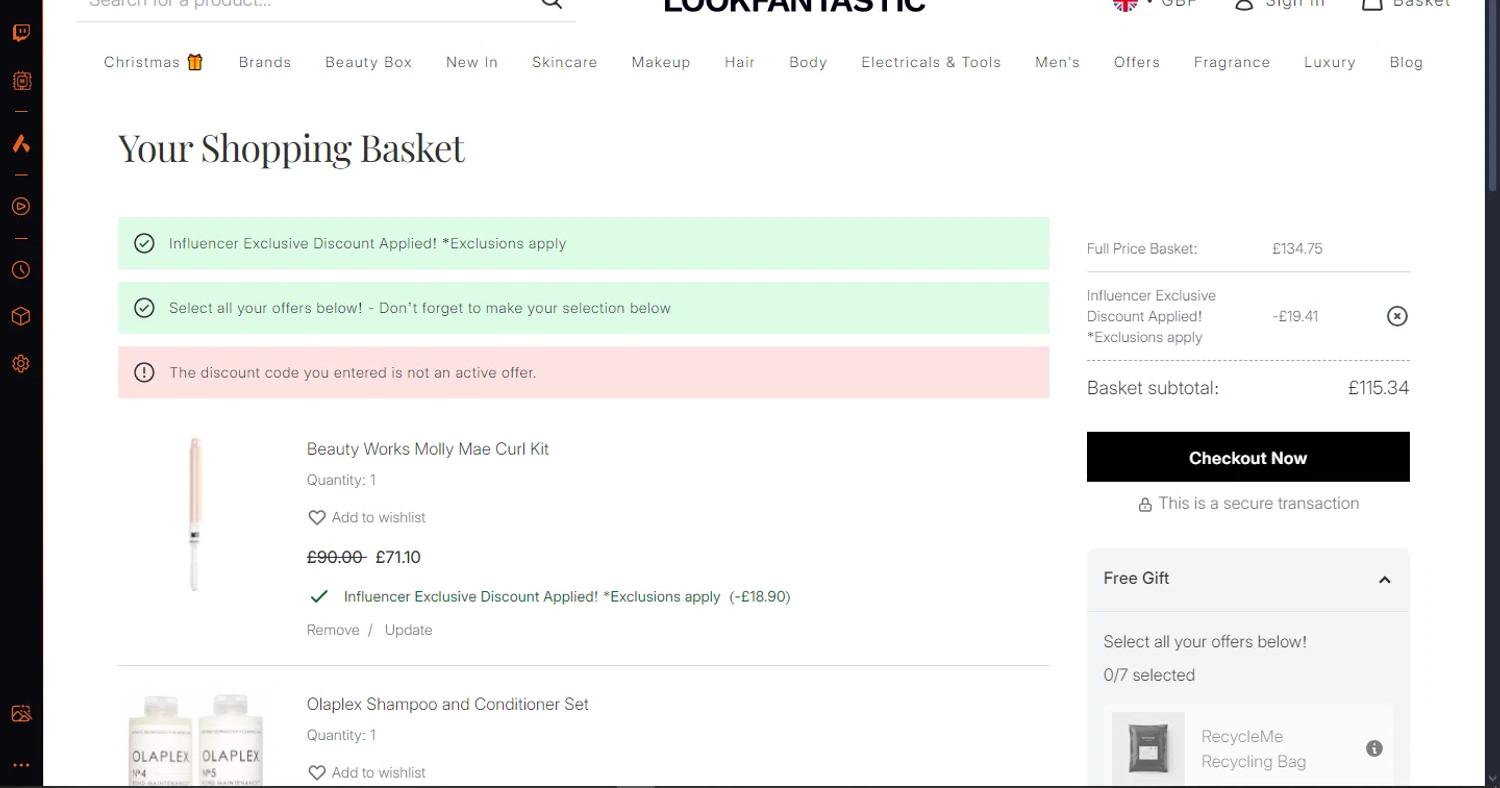Click the info icon beside RecycleMe Recycling Bag

click(1374, 748)
